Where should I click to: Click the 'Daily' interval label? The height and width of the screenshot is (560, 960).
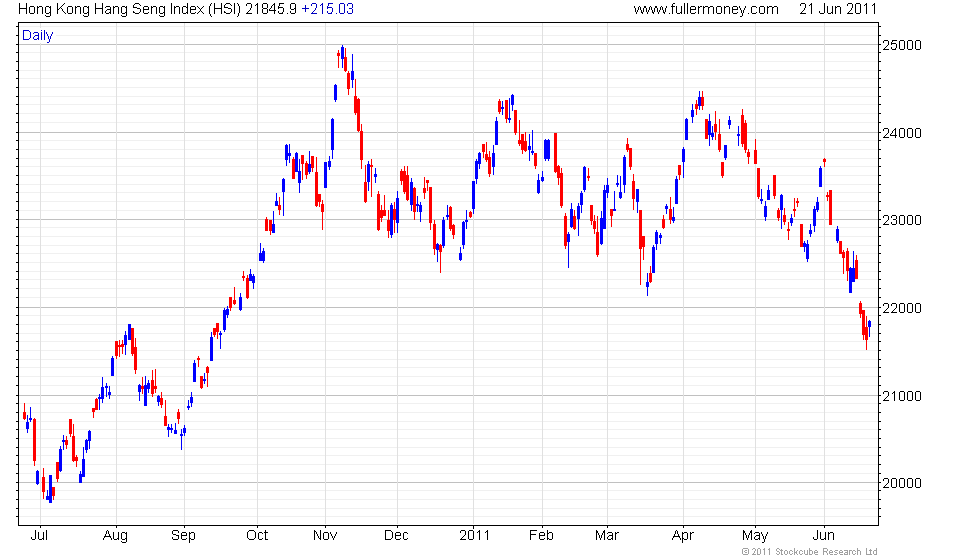37,35
